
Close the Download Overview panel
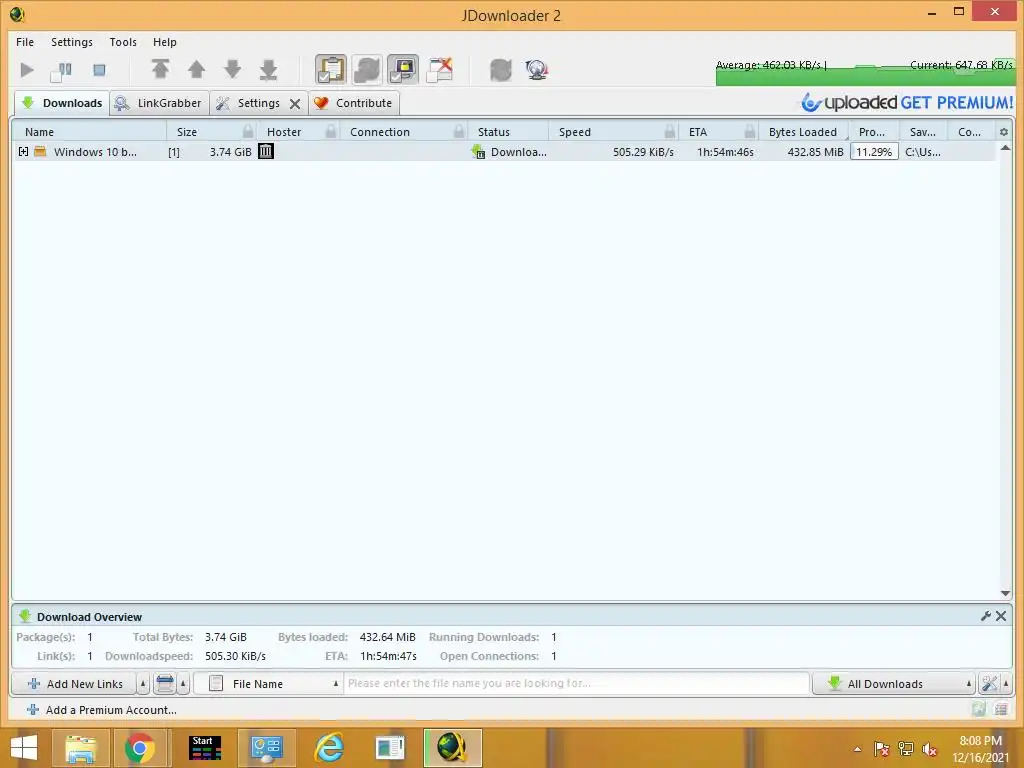[x=1001, y=616]
